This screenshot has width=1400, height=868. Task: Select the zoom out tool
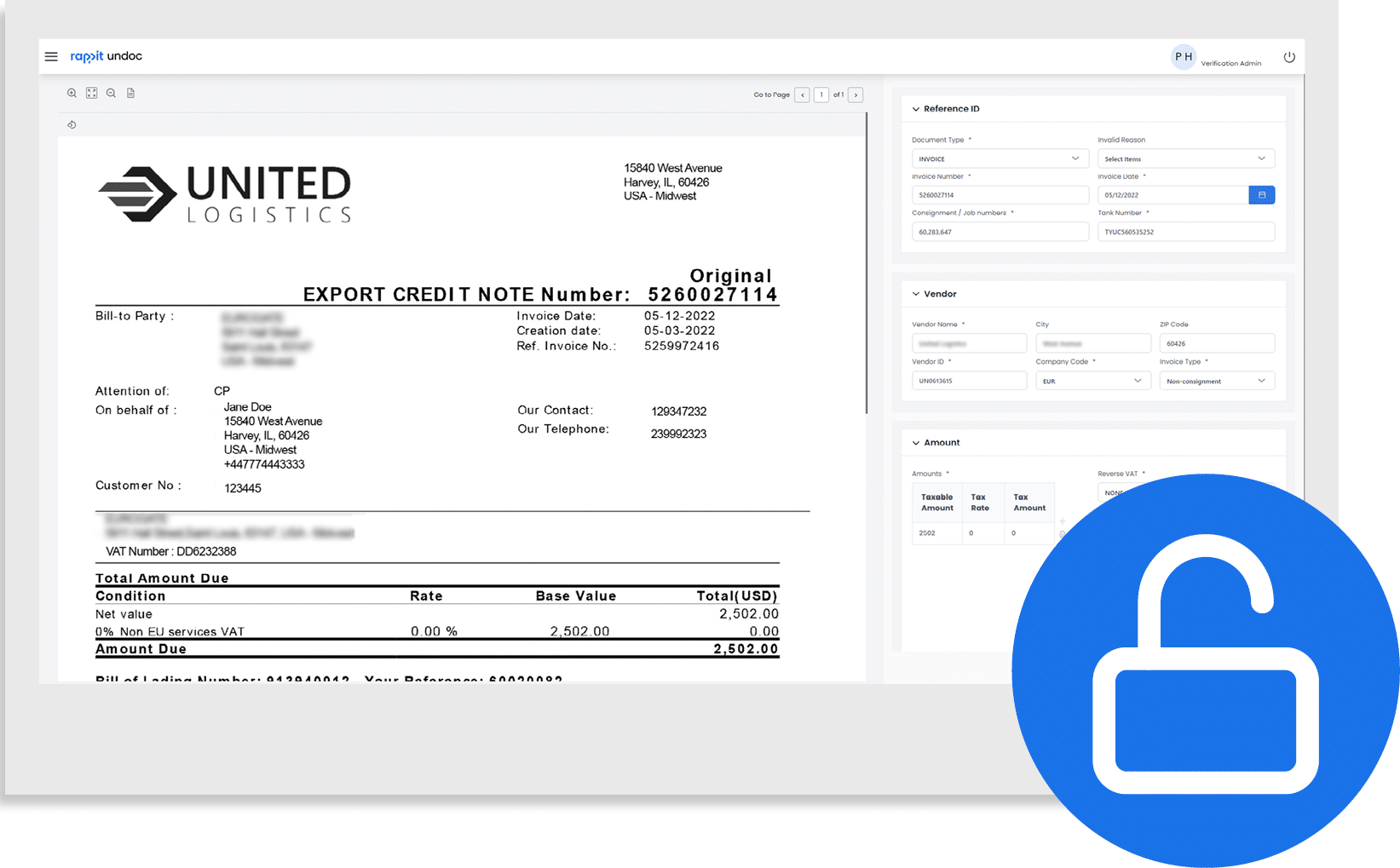tap(111, 92)
